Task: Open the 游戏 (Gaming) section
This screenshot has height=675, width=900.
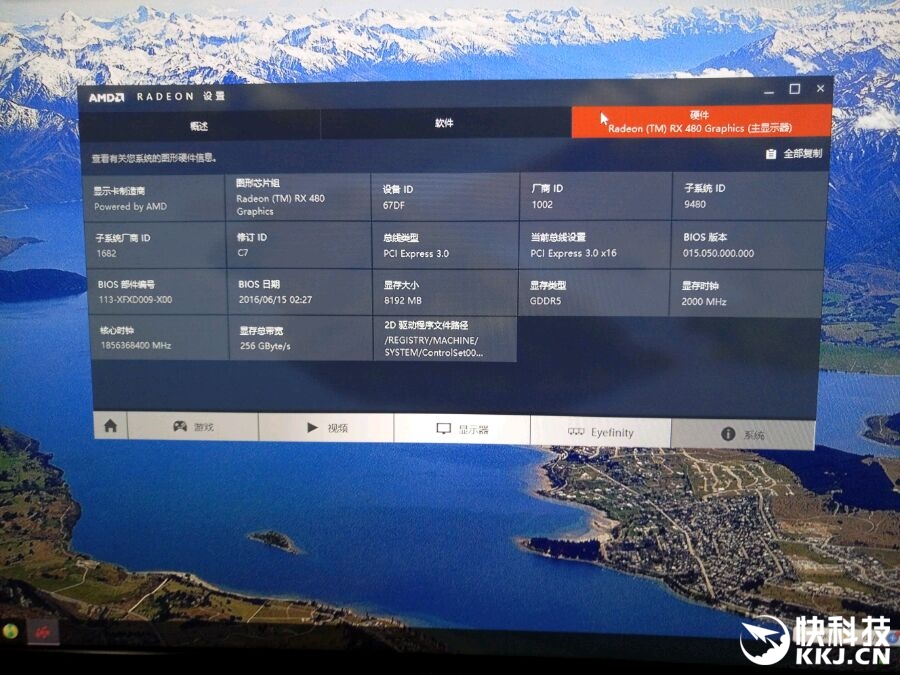Action: 193,426
